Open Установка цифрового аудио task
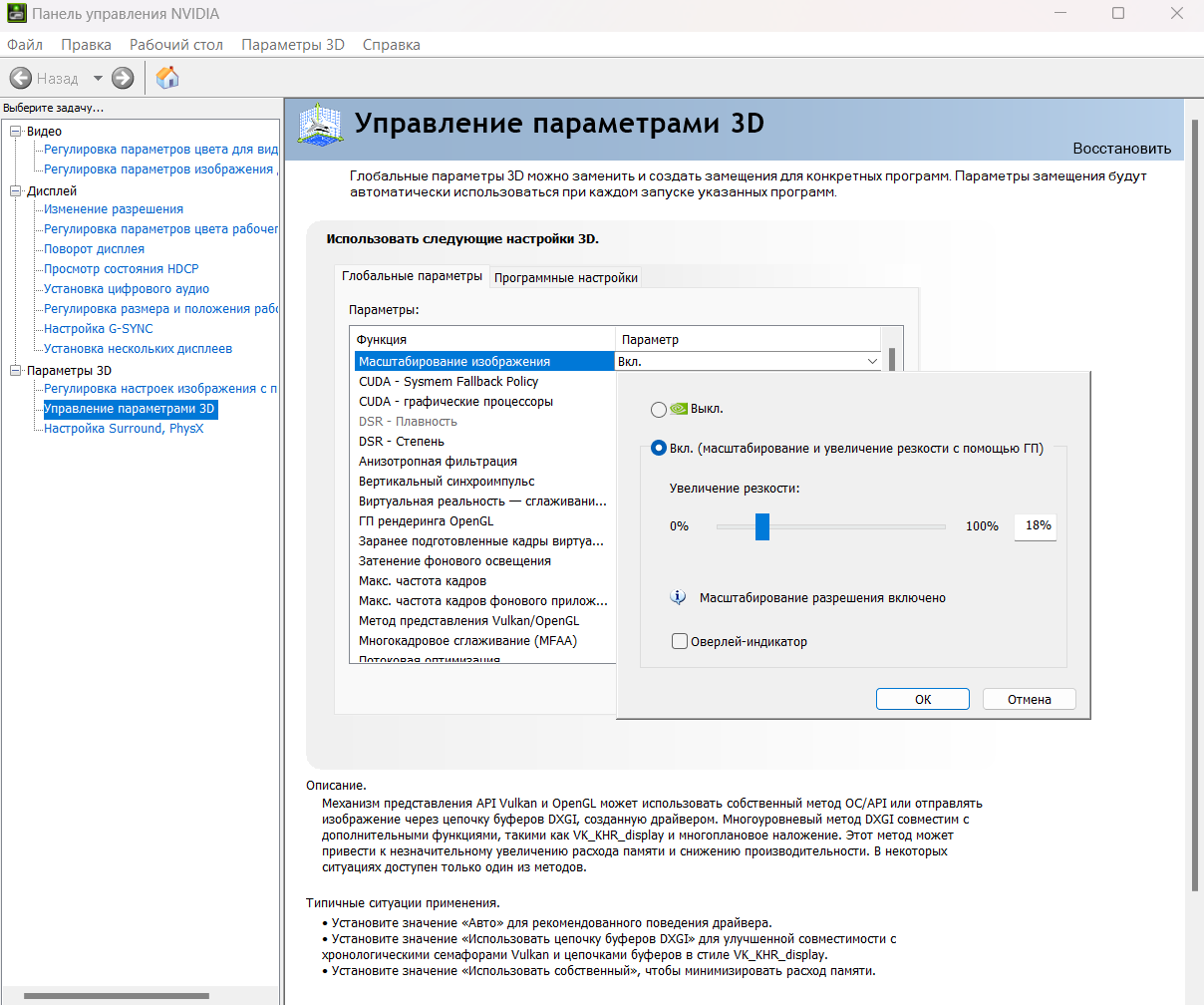The image size is (1204, 1005). click(127, 289)
